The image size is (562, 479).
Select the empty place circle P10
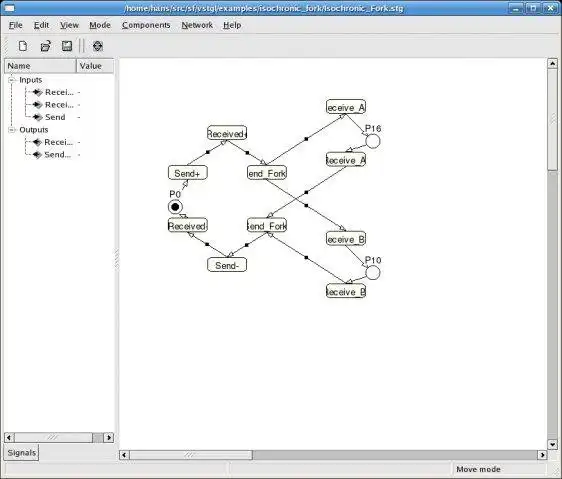(x=372, y=272)
